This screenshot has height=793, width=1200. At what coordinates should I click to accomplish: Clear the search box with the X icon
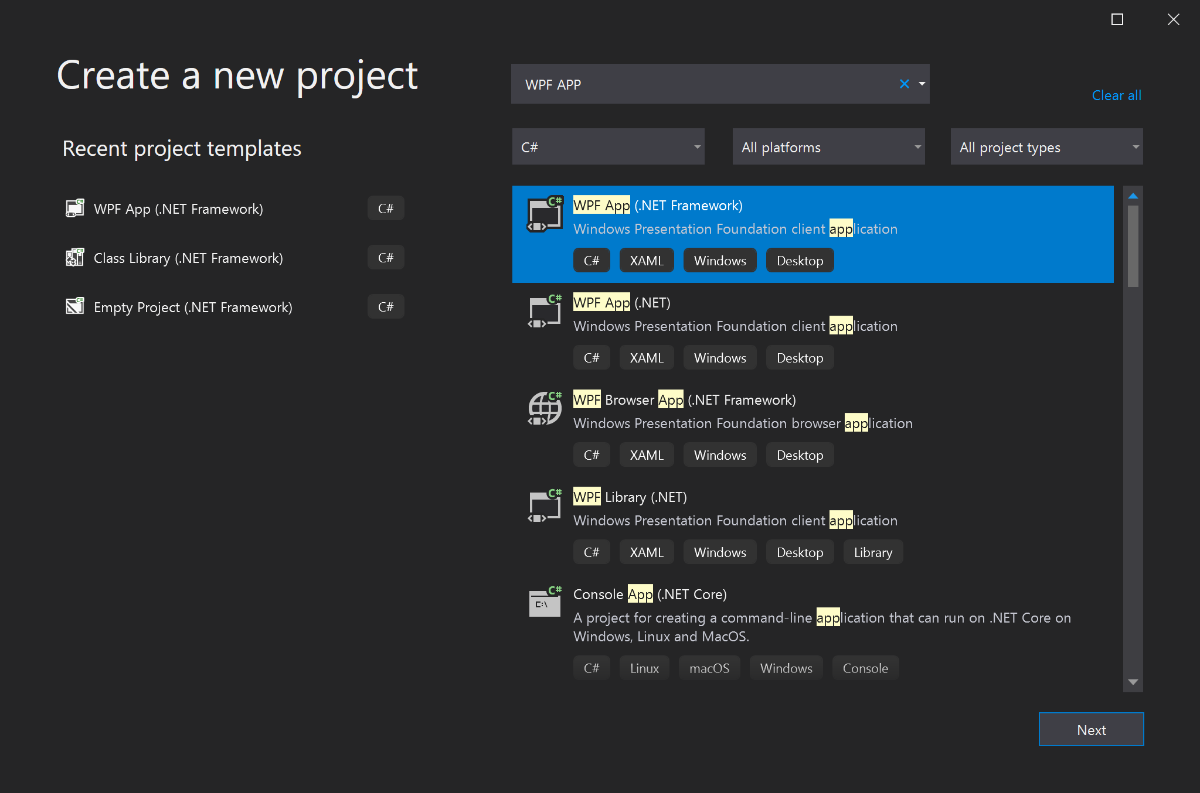point(904,84)
